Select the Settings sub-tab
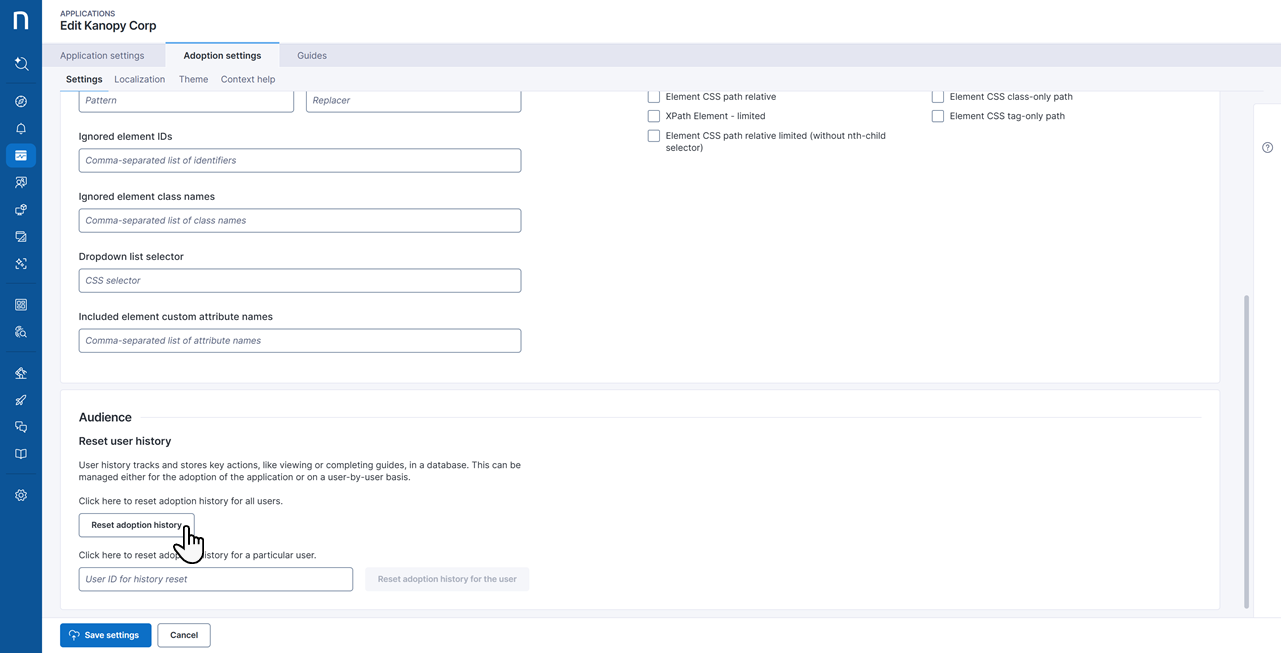Screen dimensions: 1281x653 point(84,79)
